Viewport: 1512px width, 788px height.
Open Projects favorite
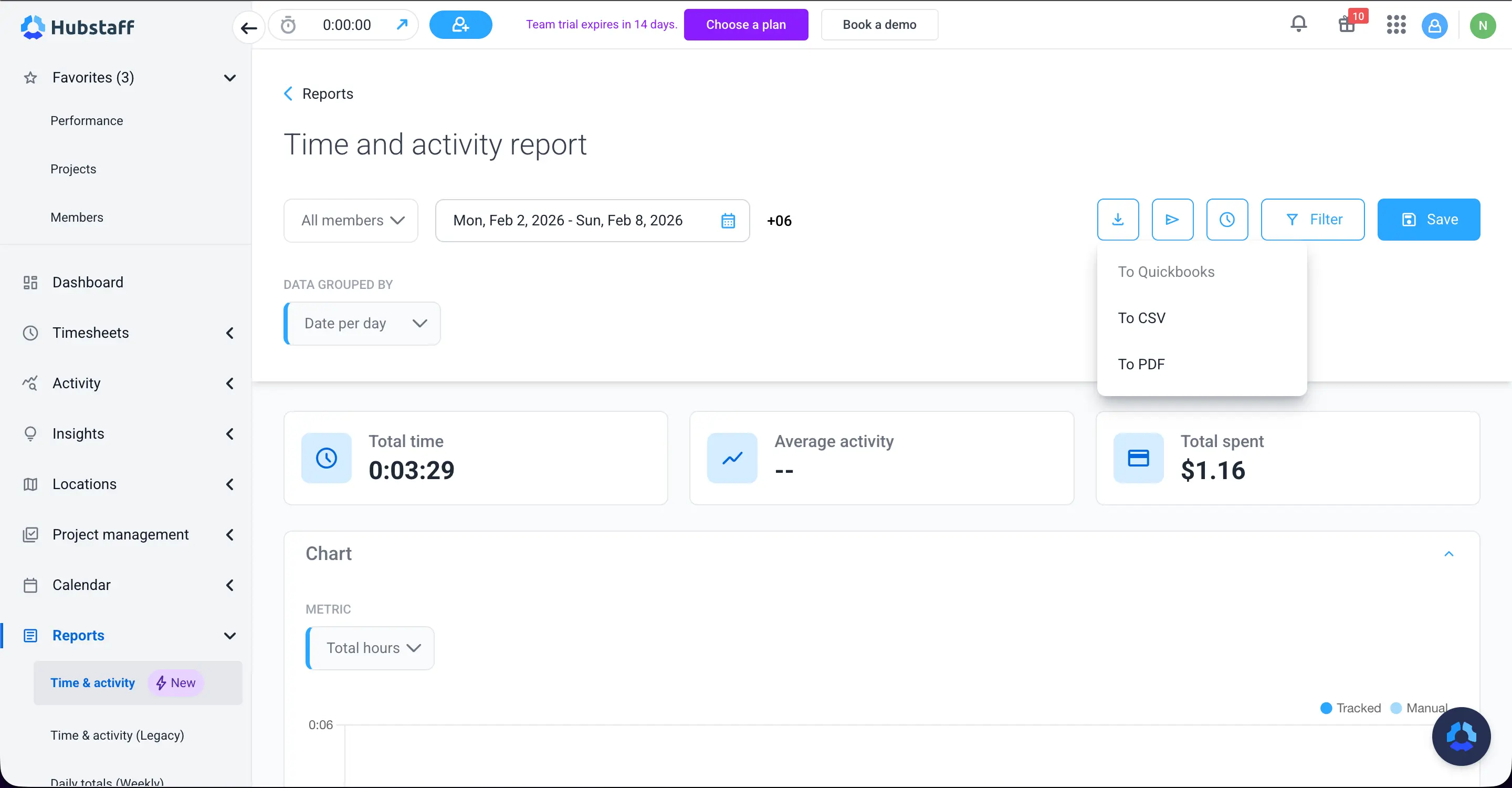click(x=73, y=169)
